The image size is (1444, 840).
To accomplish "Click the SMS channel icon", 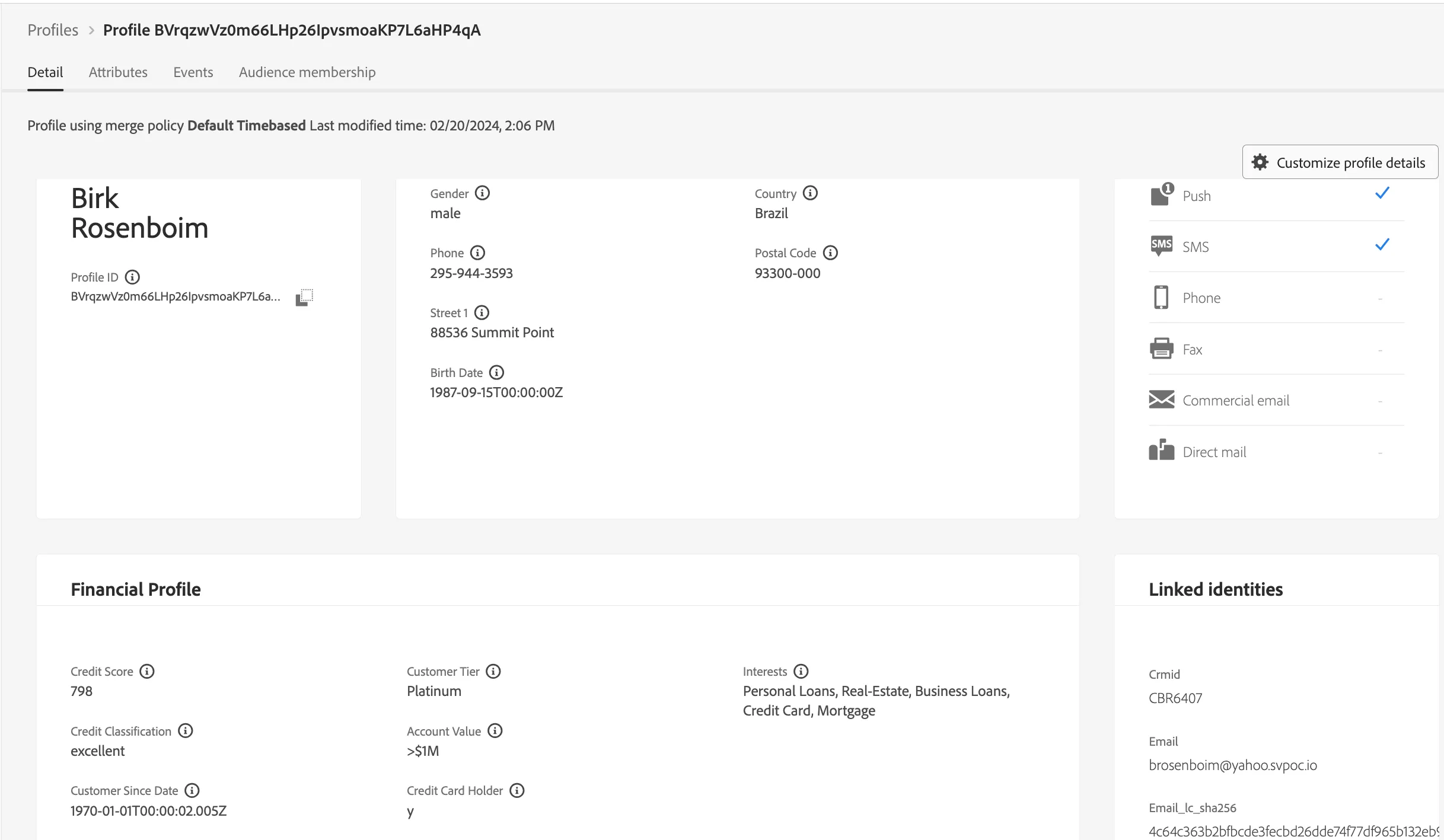I will tap(1162, 245).
